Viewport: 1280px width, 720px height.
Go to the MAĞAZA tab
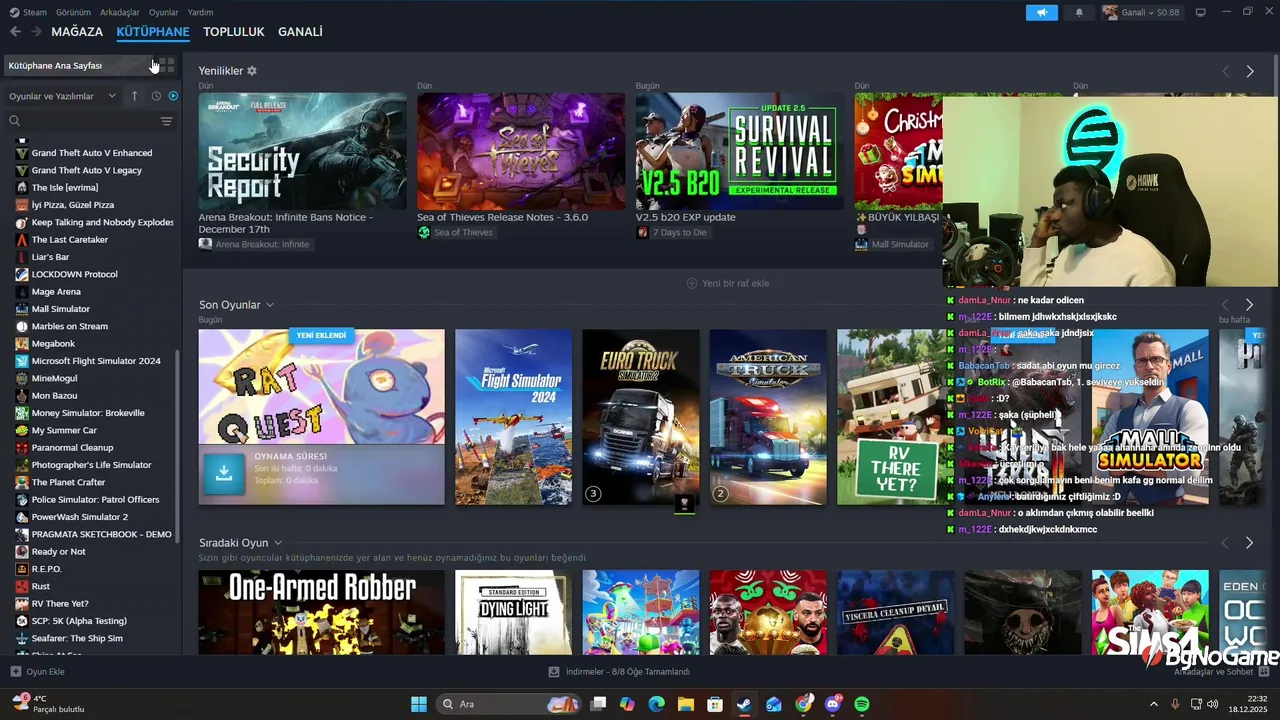pos(77,32)
